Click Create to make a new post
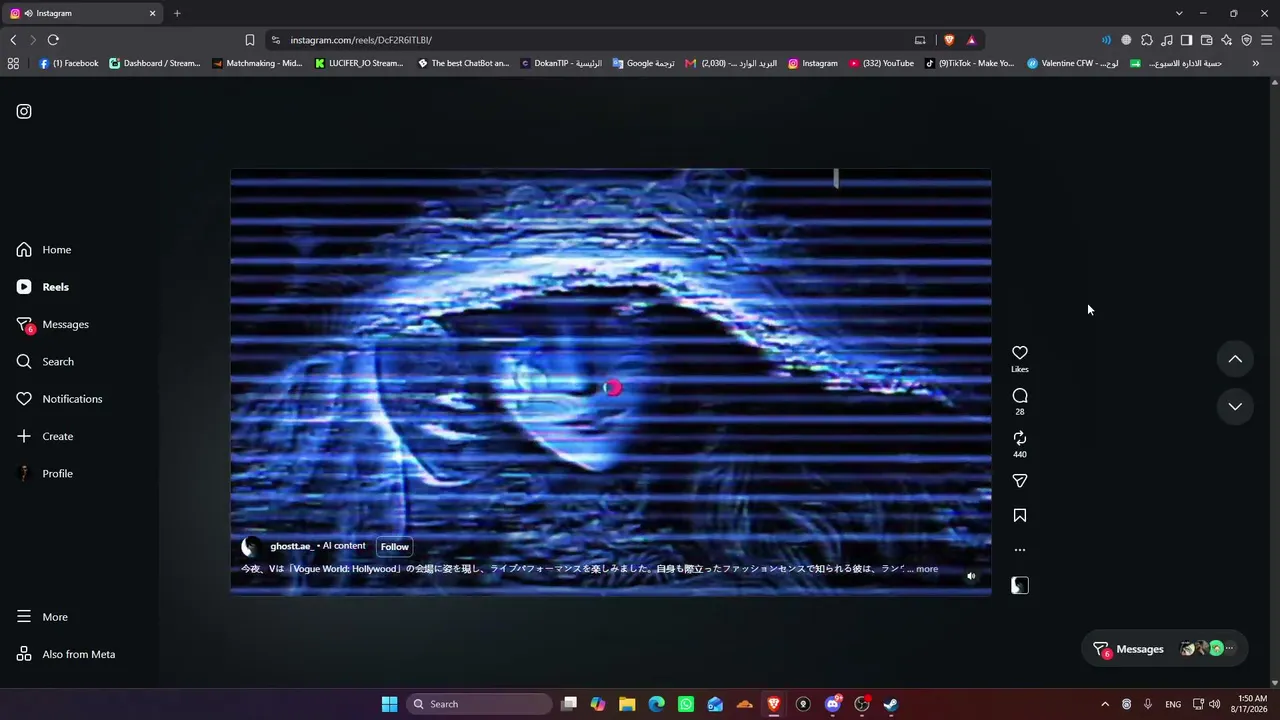 45,436
